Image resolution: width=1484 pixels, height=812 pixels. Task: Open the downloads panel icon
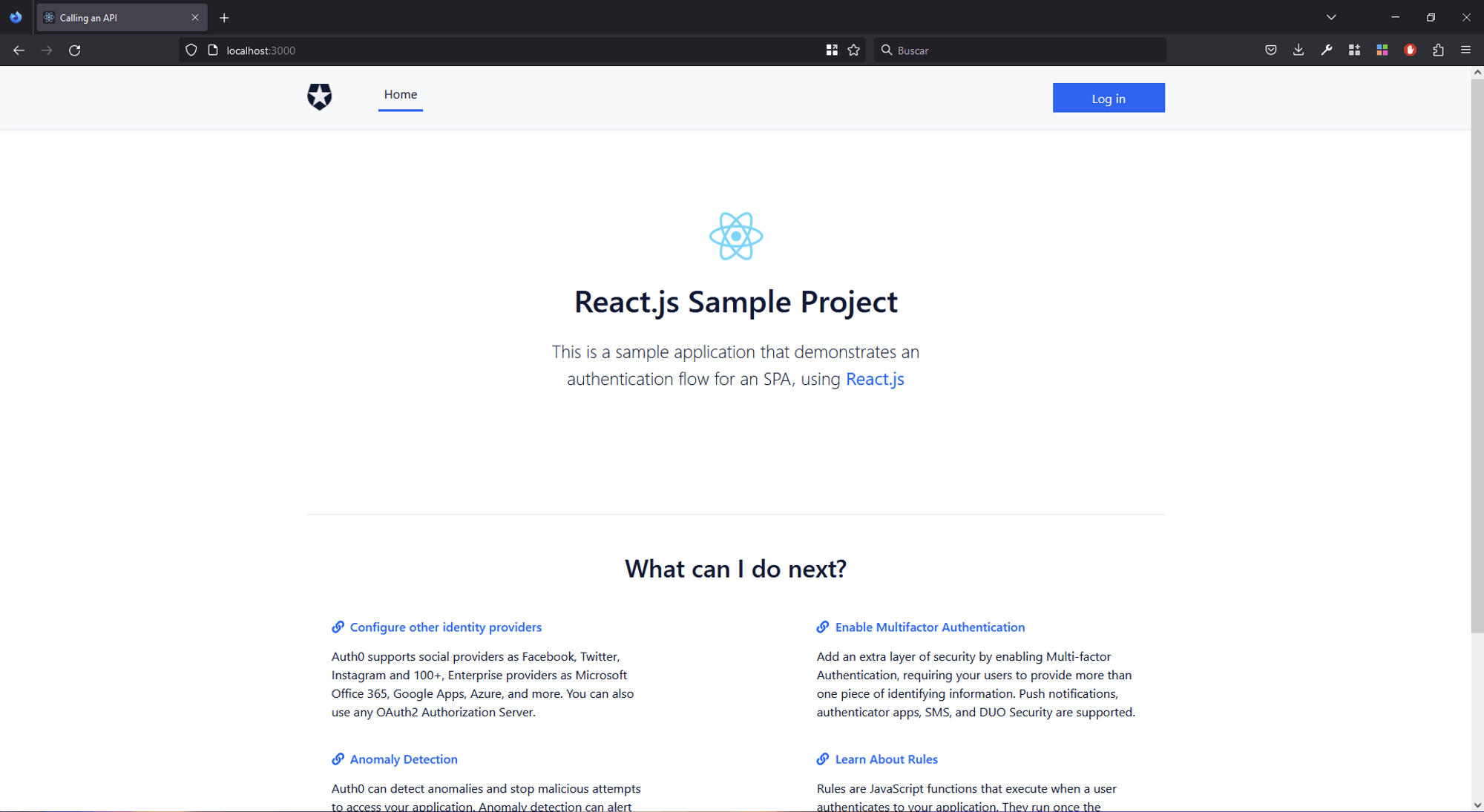(1298, 50)
